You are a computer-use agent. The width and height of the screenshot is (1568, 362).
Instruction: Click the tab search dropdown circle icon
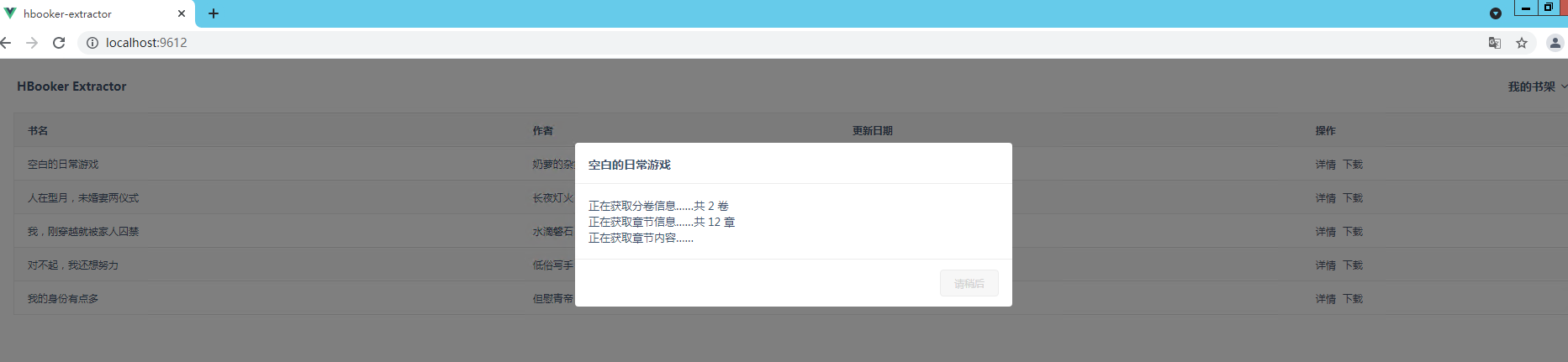(1496, 13)
